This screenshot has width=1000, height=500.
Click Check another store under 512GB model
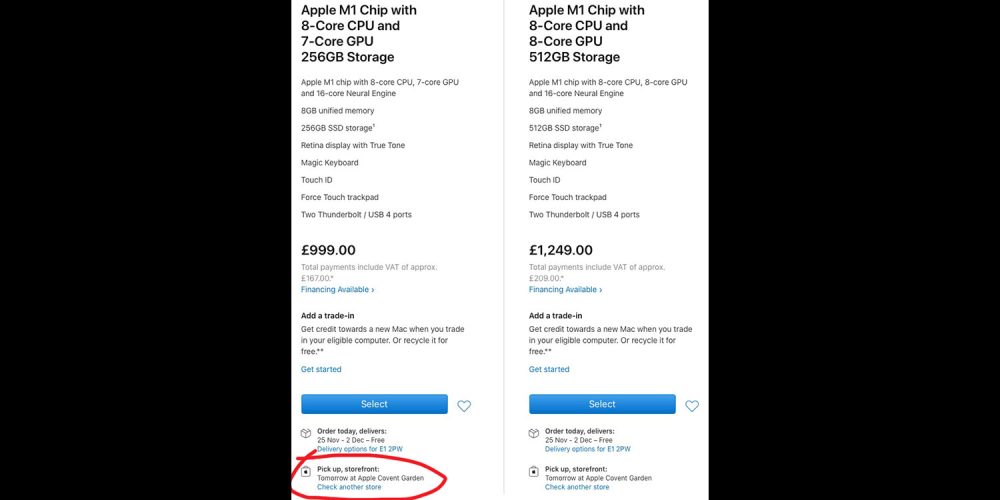pos(577,487)
